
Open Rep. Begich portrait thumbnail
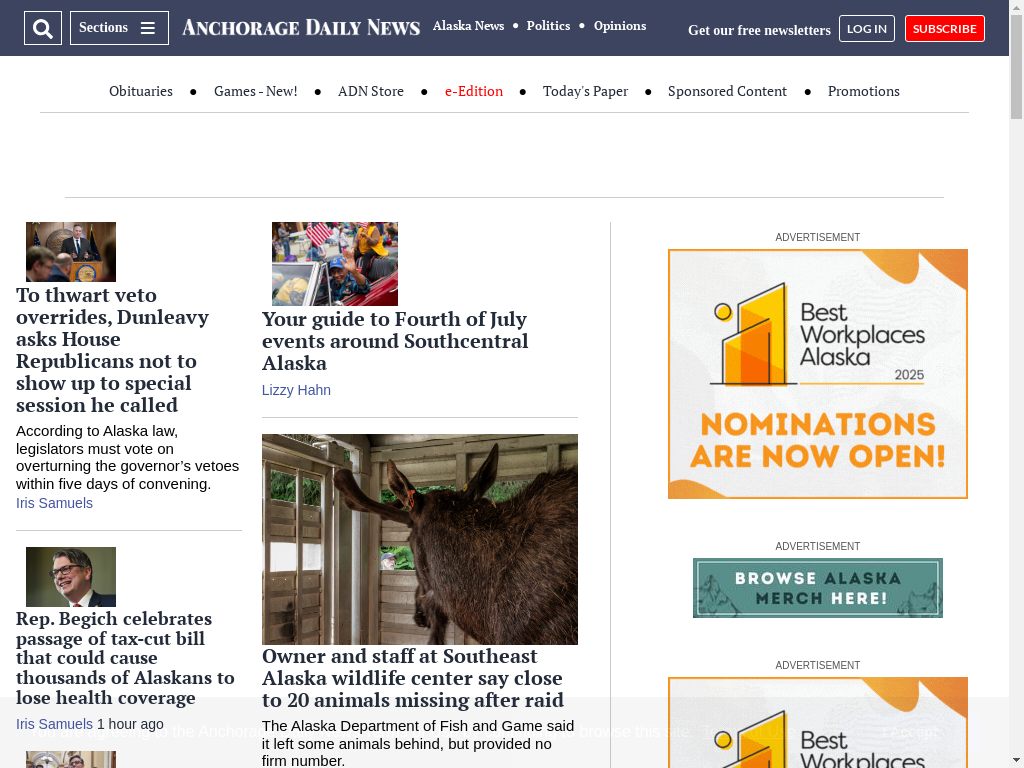point(71,577)
